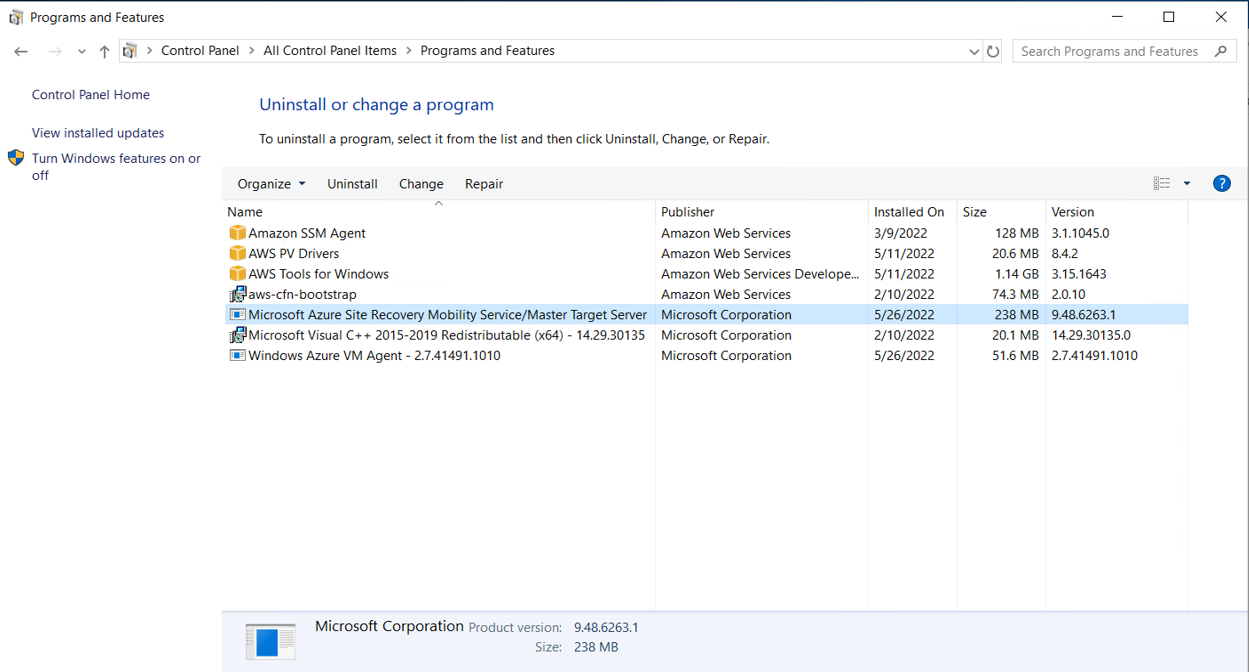Go back with the Back arrow

(21, 51)
